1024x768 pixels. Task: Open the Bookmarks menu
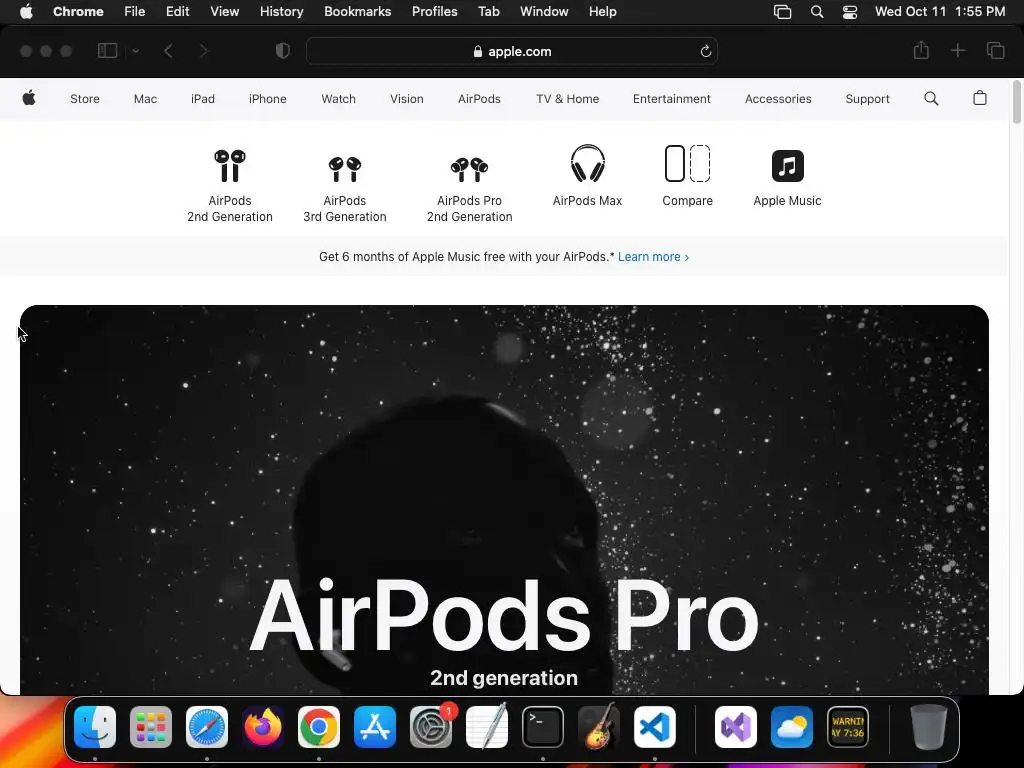(358, 12)
